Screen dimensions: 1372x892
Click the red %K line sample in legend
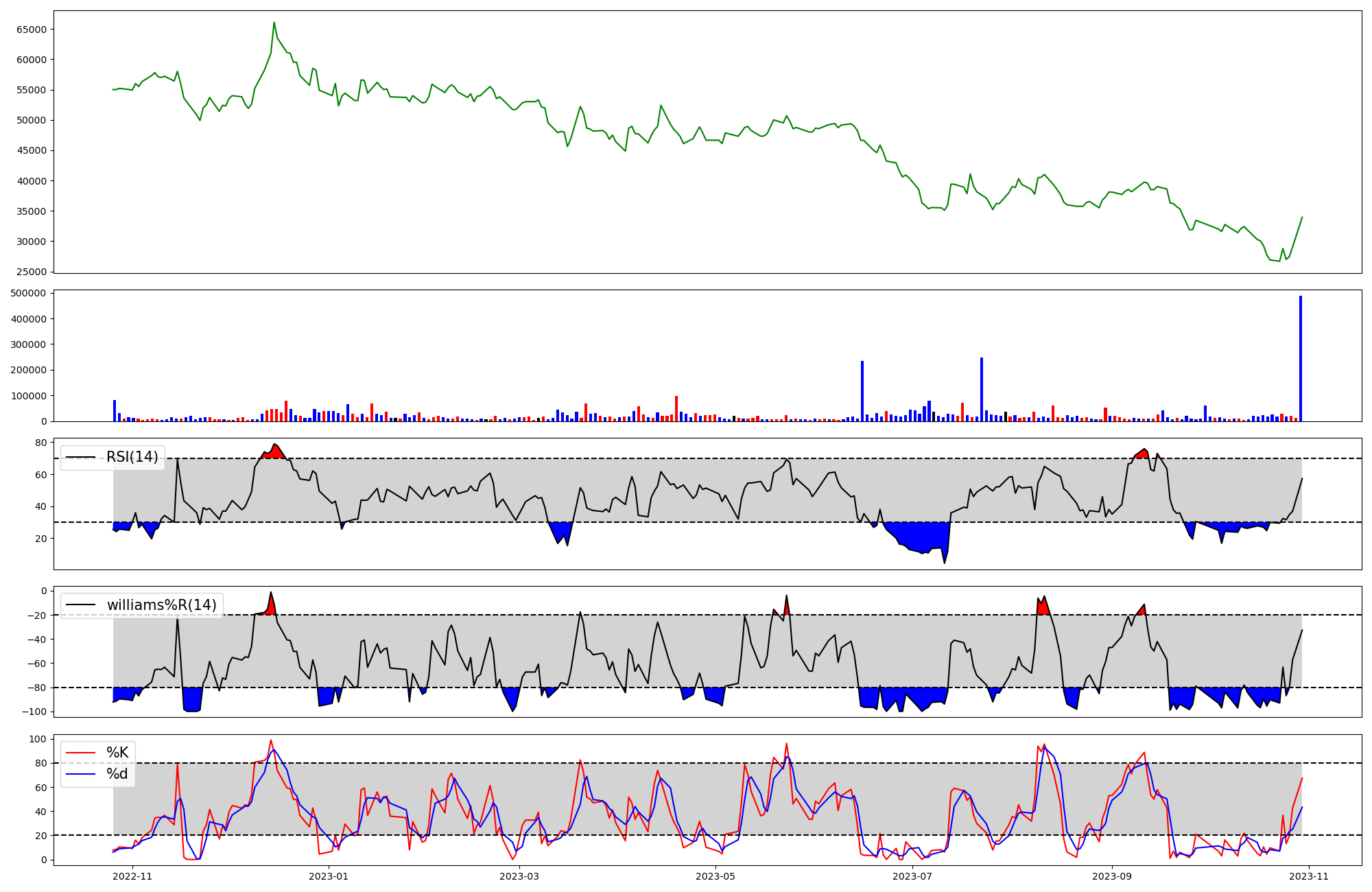tap(80, 753)
